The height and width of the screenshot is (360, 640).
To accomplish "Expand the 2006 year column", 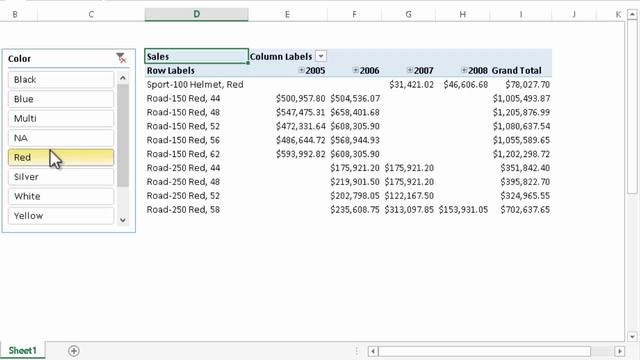I will [356, 70].
